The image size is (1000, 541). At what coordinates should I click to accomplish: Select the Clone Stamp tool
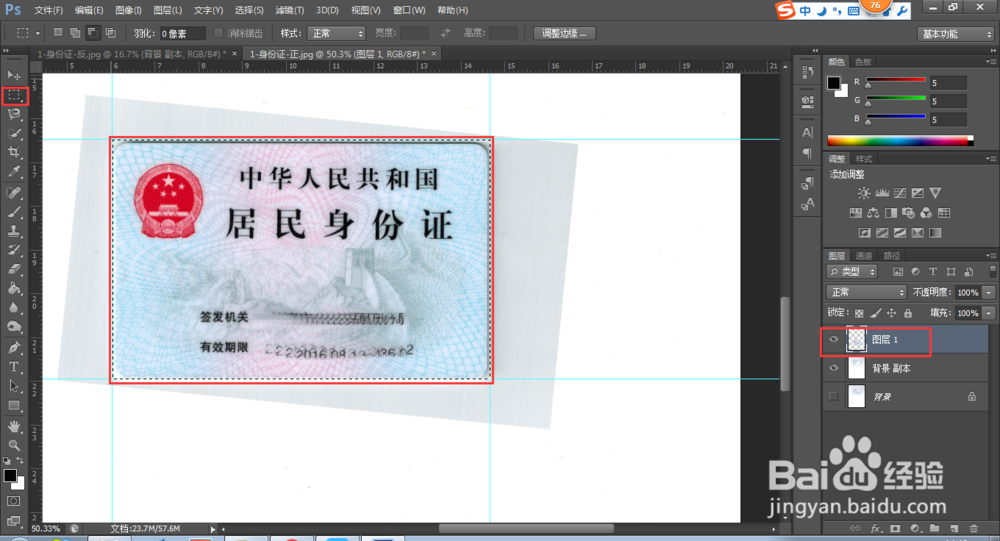[x=14, y=231]
